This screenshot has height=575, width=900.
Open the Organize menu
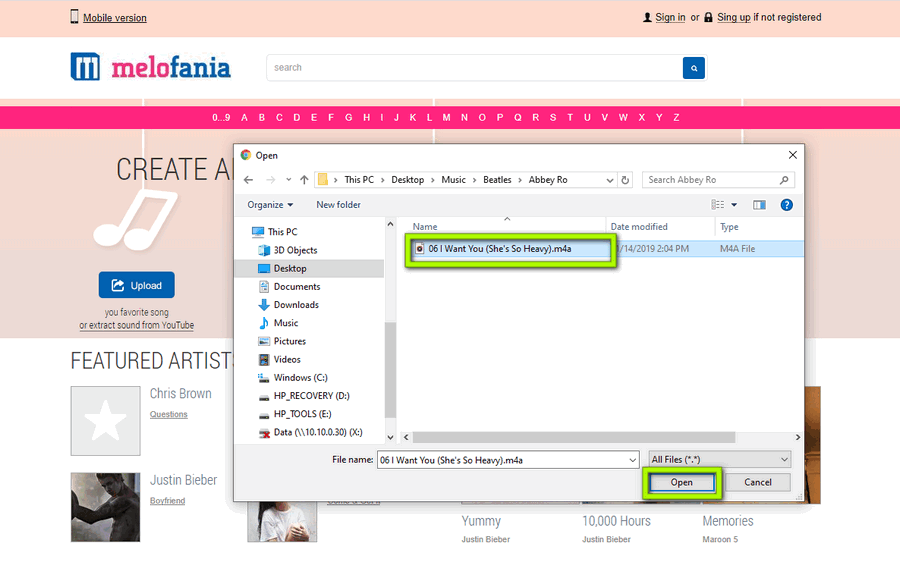pyautogui.click(x=270, y=205)
